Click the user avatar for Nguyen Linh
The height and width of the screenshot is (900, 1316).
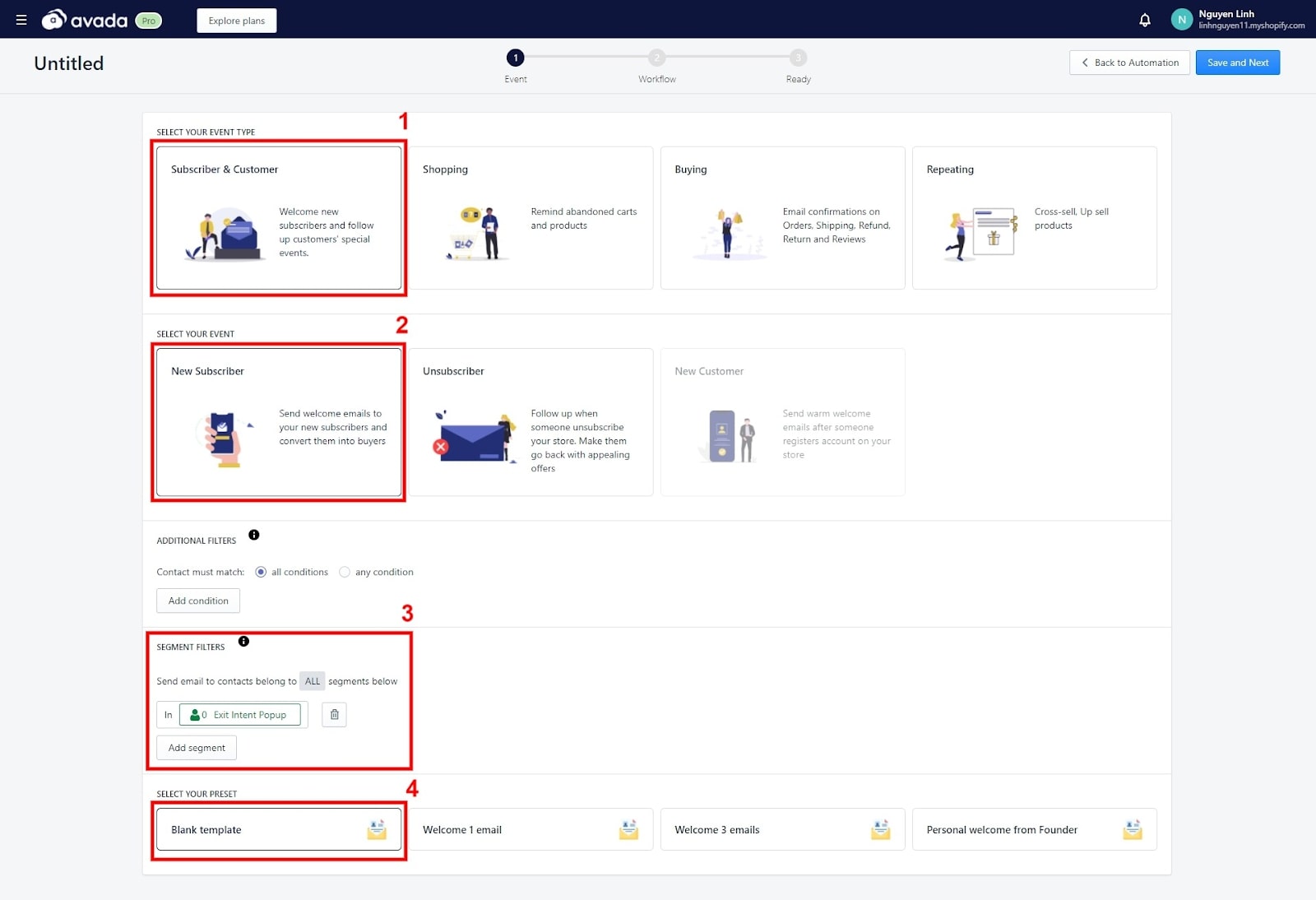[1181, 20]
